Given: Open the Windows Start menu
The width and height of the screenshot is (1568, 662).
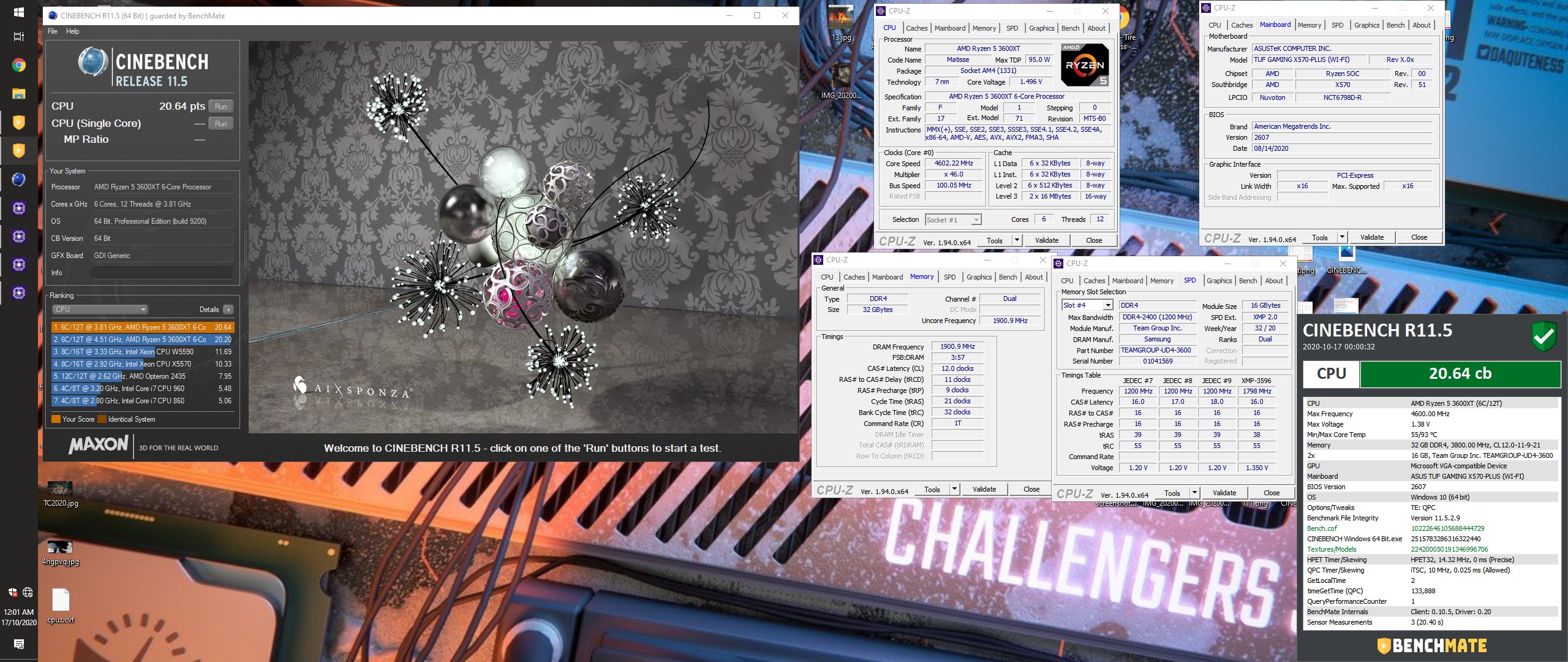Looking at the screenshot, I should click(x=18, y=12).
